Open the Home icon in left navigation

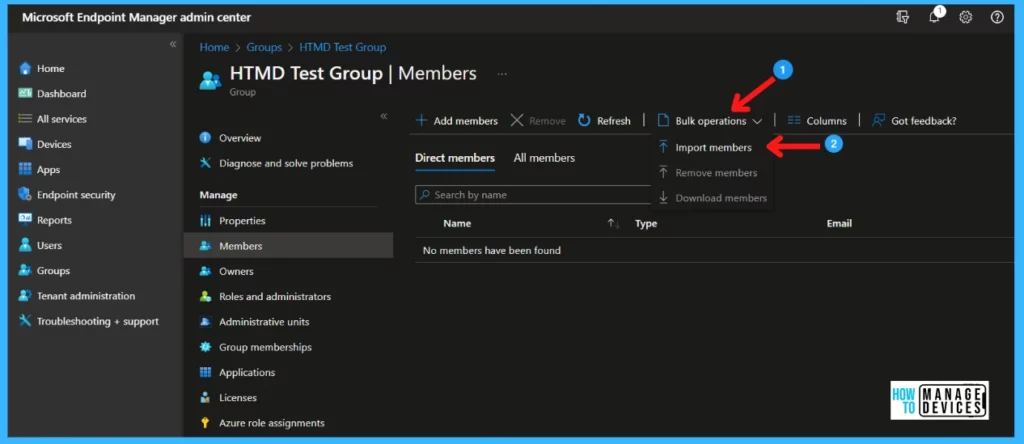pyautogui.click(x=25, y=69)
